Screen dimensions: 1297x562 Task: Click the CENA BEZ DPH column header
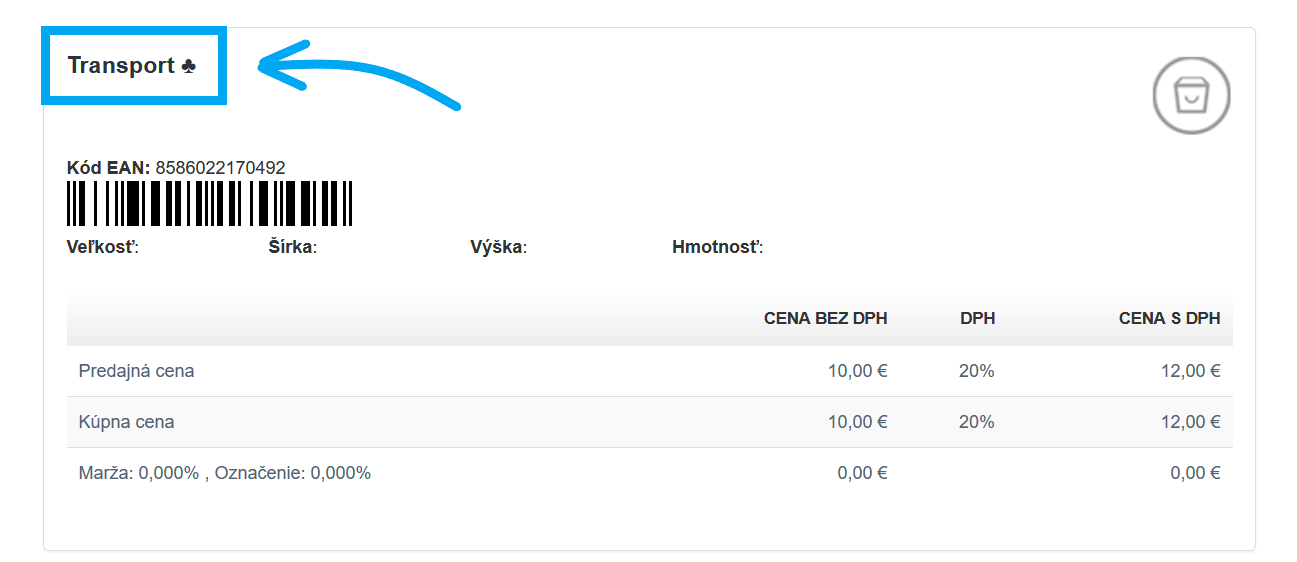(x=825, y=319)
